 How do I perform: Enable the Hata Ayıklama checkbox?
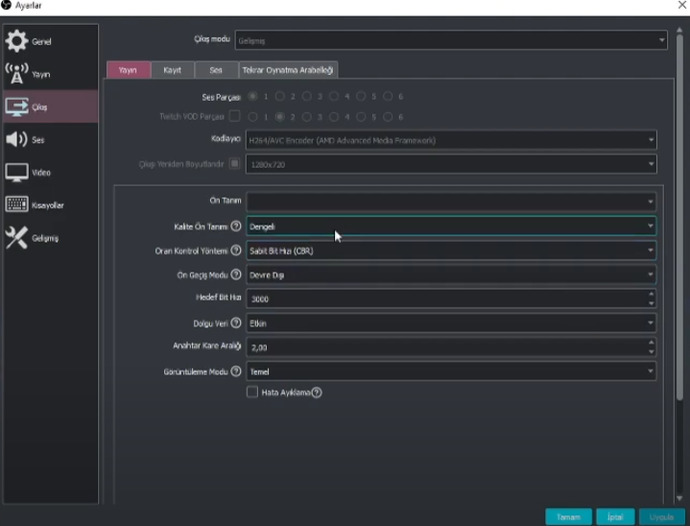[252, 392]
